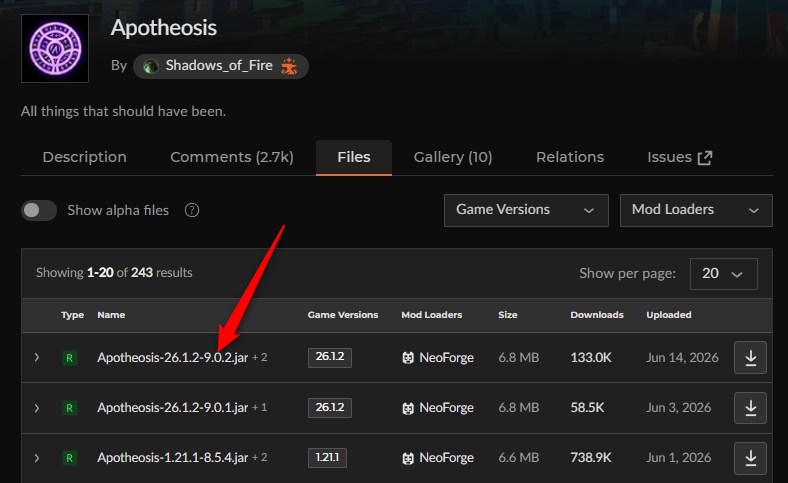
Task: Click the 26.1.2 version tag on the 9.0.2 row
Action: pyautogui.click(x=330, y=357)
